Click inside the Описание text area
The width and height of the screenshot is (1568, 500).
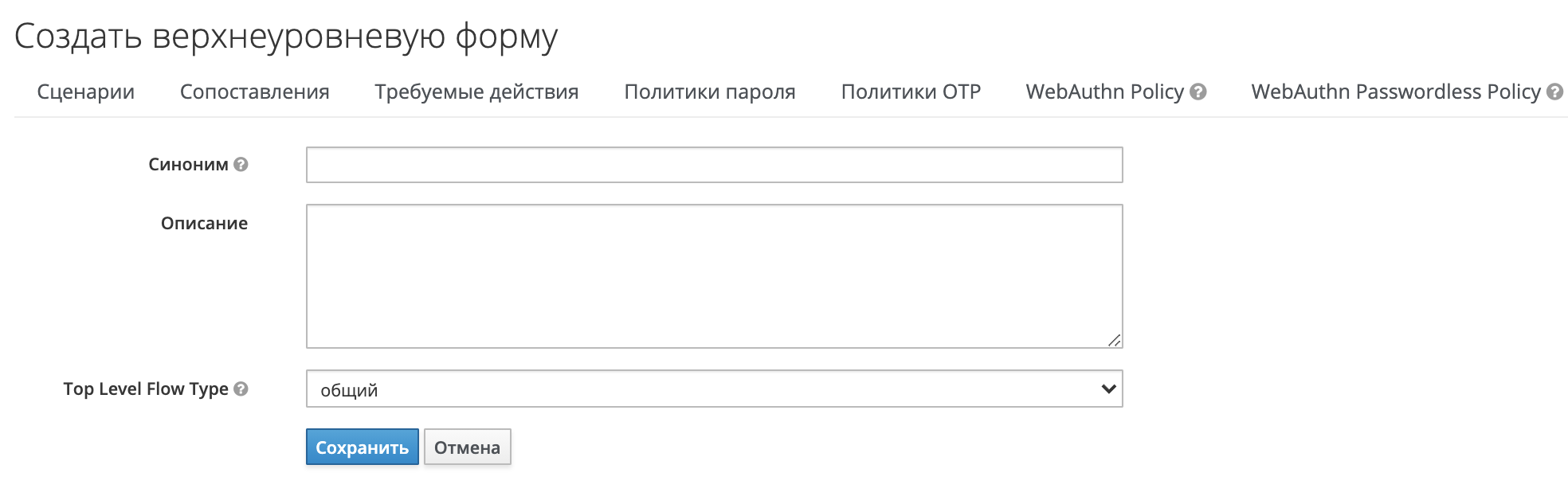[x=713, y=275]
